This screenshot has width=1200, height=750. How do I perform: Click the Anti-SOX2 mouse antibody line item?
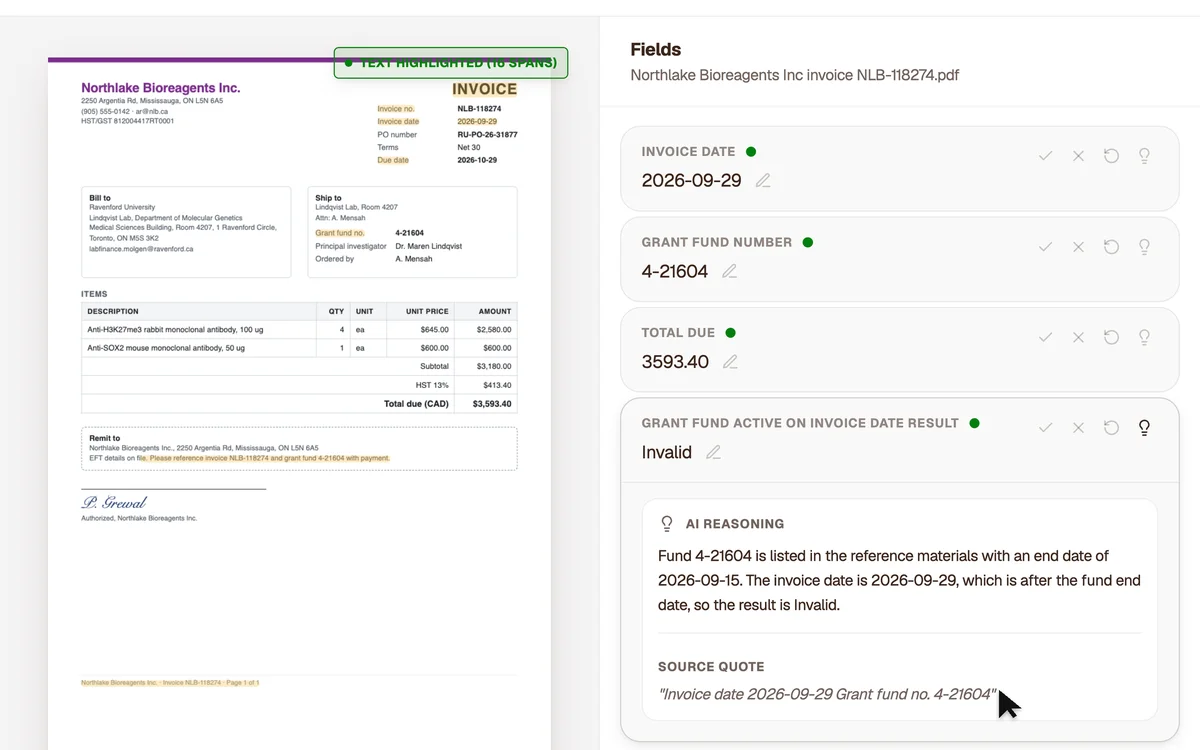coord(166,348)
